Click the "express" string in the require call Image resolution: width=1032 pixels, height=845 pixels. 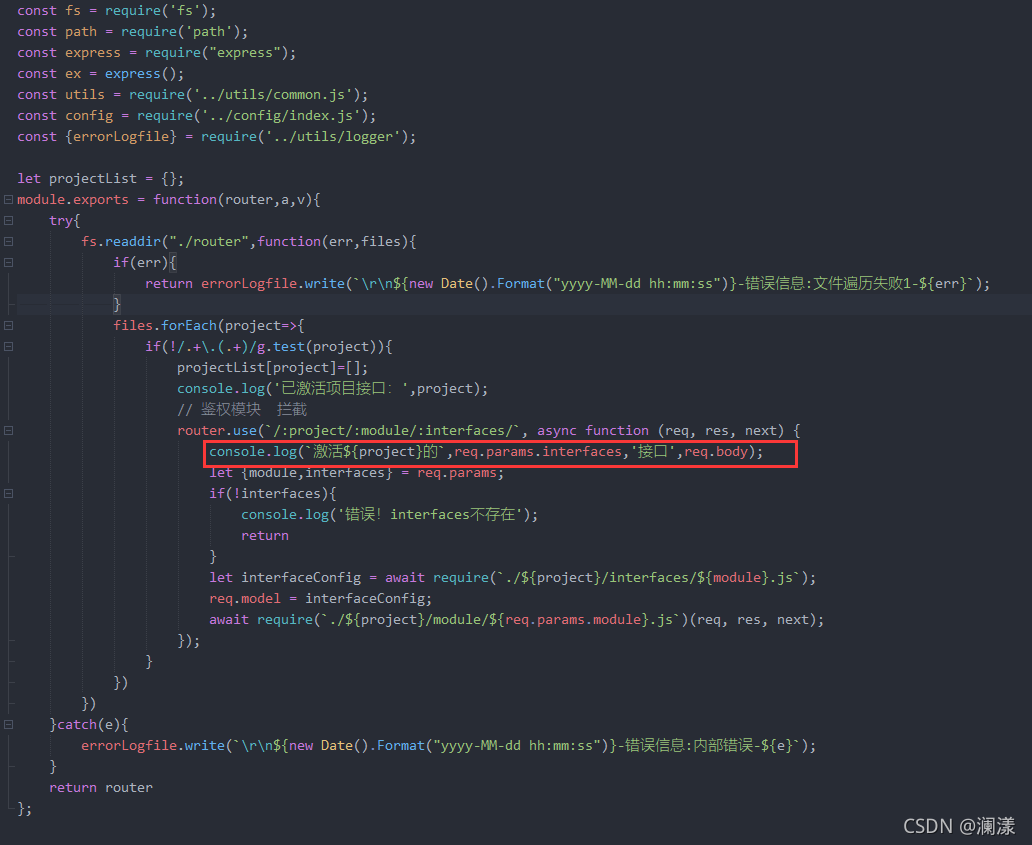tap(245, 53)
